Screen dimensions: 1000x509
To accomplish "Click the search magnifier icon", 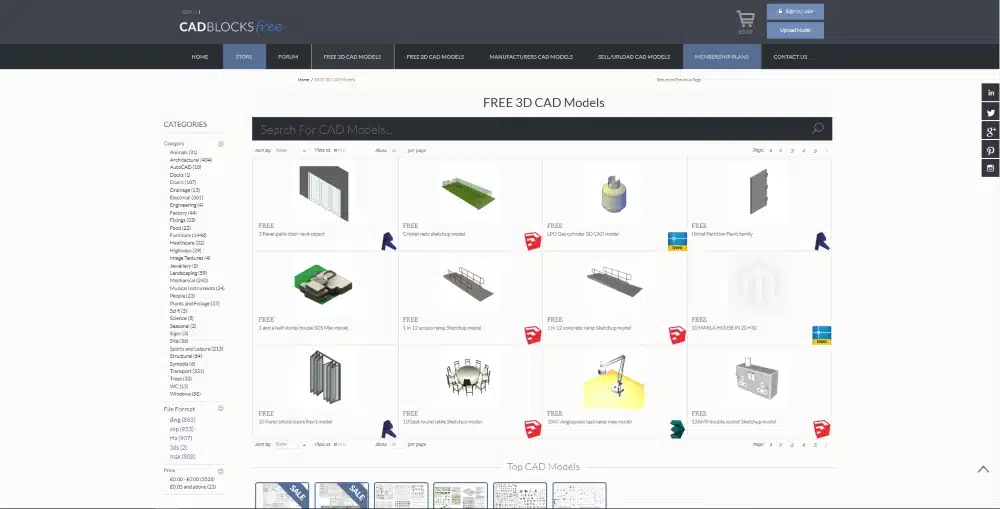I will click(818, 128).
